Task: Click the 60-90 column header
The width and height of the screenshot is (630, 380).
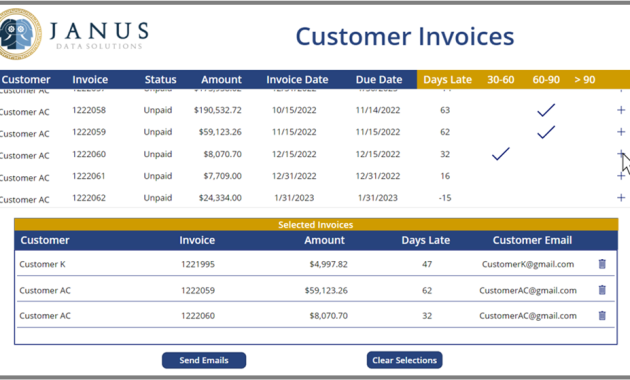Action: pyautogui.click(x=546, y=80)
